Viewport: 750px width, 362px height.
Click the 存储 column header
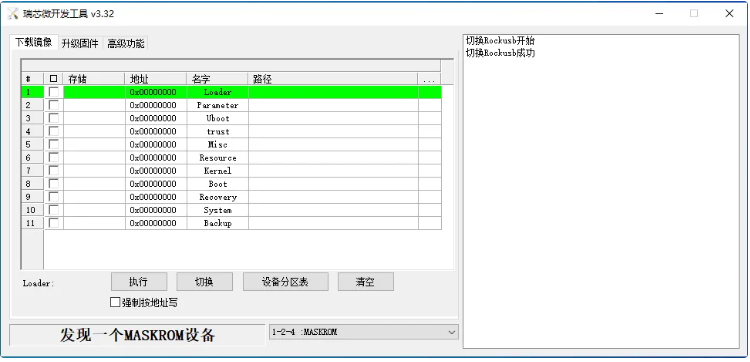pyautogui.click(x=94, y=79)
